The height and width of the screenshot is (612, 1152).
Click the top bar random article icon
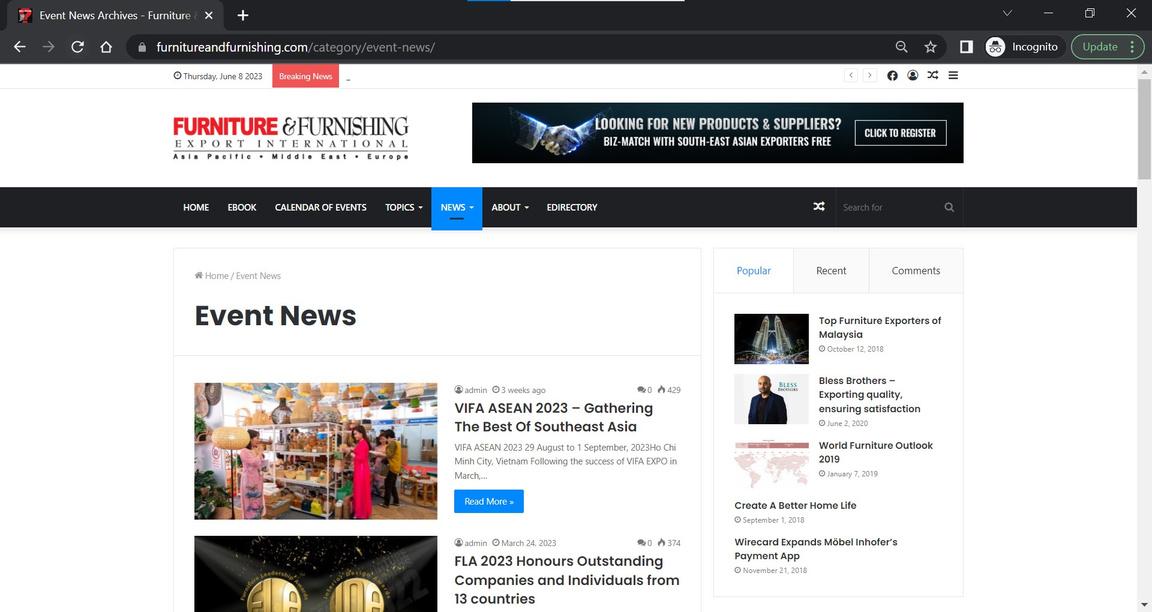[x=932, y=75]
